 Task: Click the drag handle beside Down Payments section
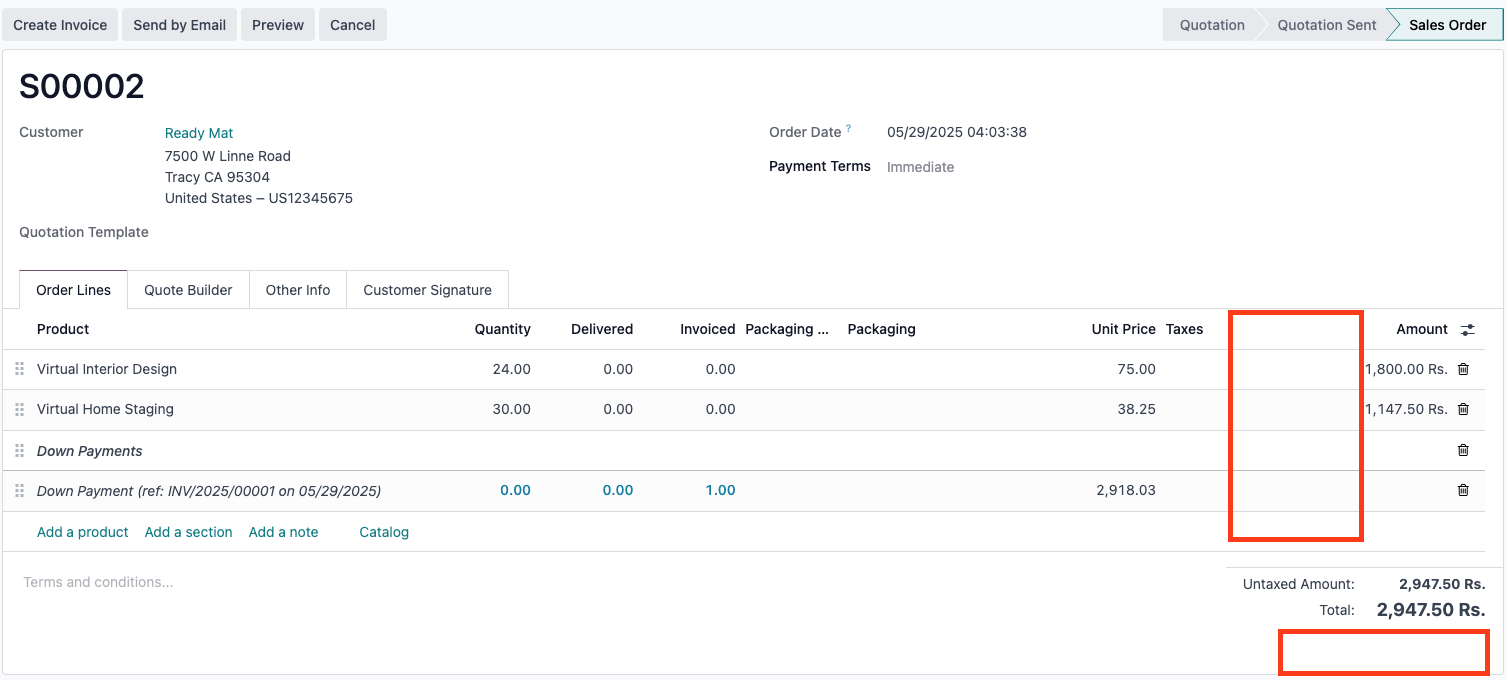19,451
